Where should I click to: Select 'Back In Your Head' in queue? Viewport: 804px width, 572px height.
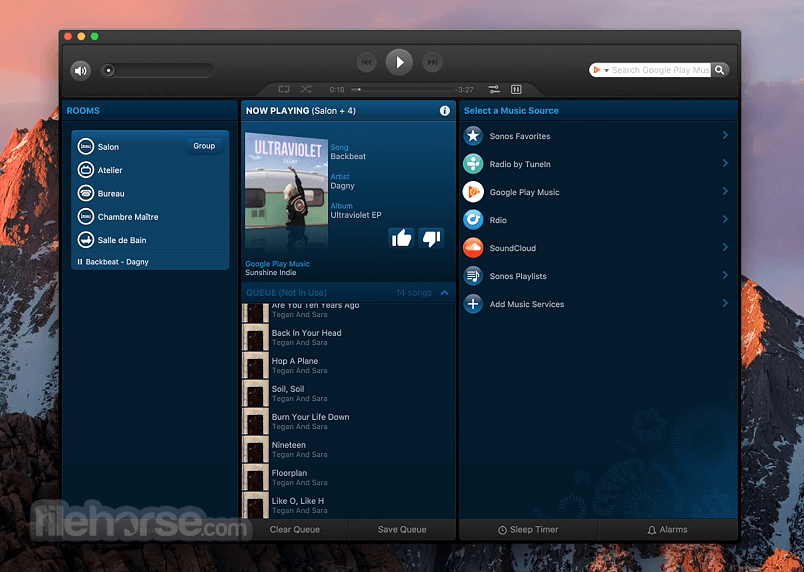[x=348, y=337]
